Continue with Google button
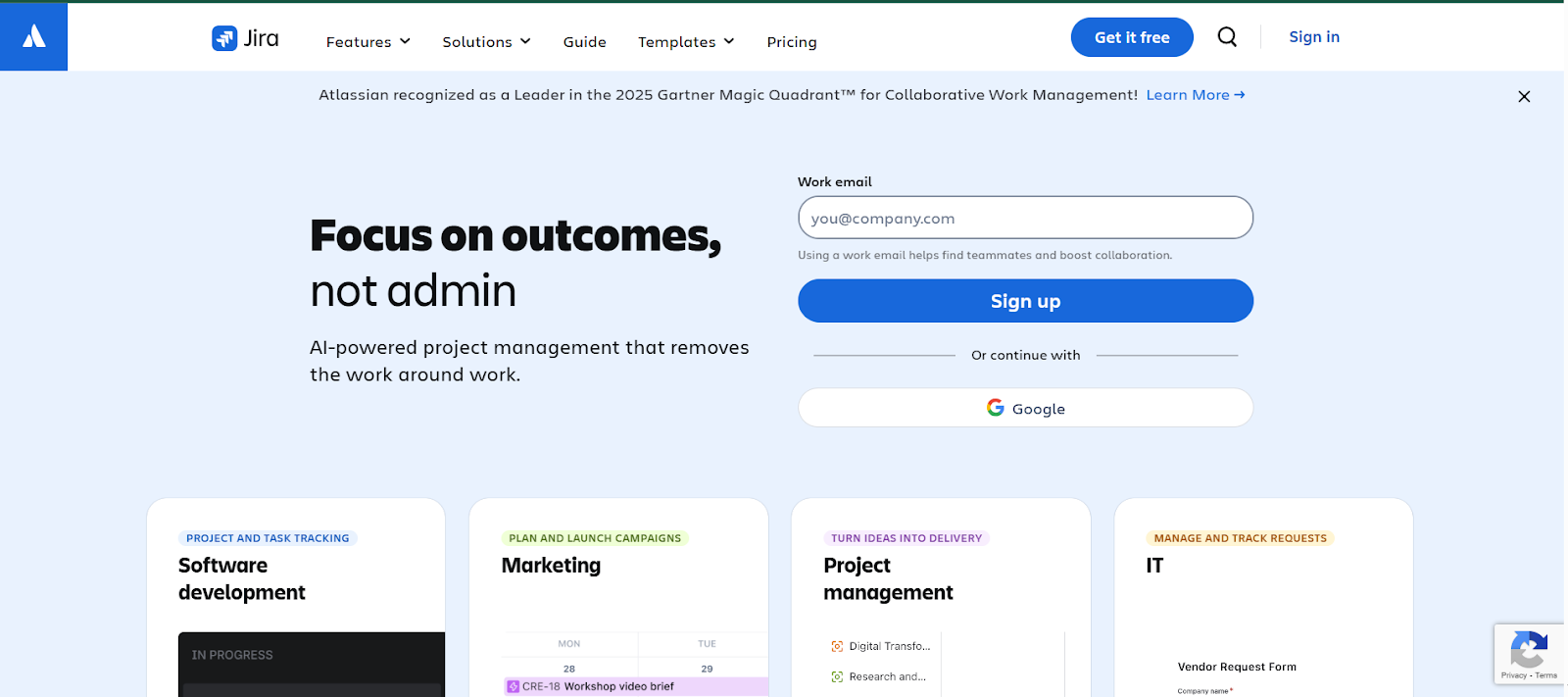This screenshot has height=697, width=1568. 1025,408
